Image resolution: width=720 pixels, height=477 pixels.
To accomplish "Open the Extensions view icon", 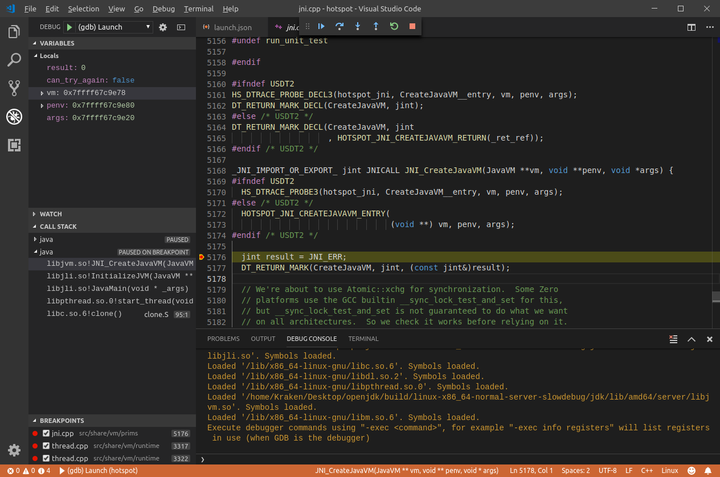I will 14,145.
